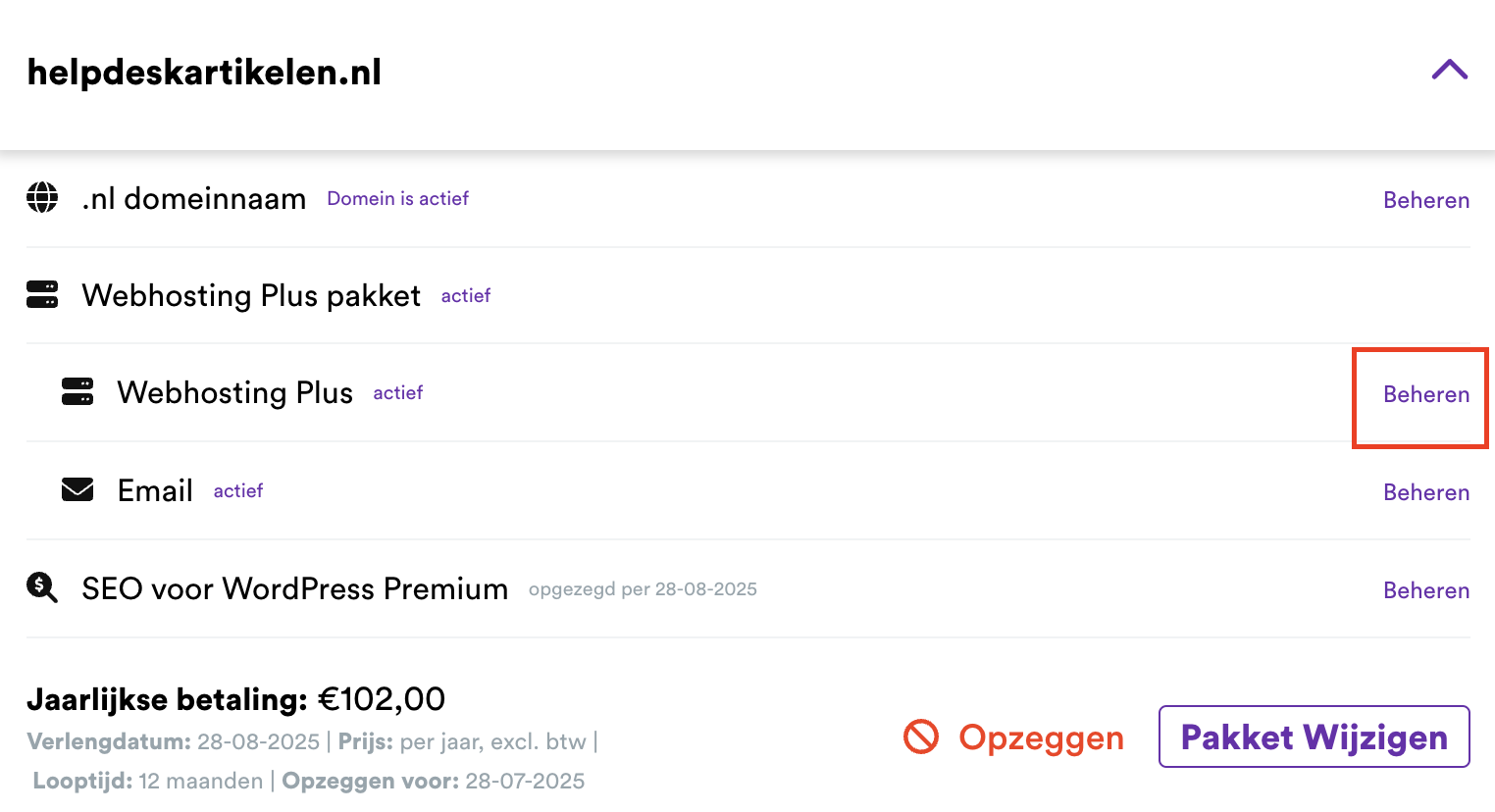The width and height of the screenshot is (1495, 812).
Task: Click the server icon next to Webhosting Plus
Action: tap(77, 392)
